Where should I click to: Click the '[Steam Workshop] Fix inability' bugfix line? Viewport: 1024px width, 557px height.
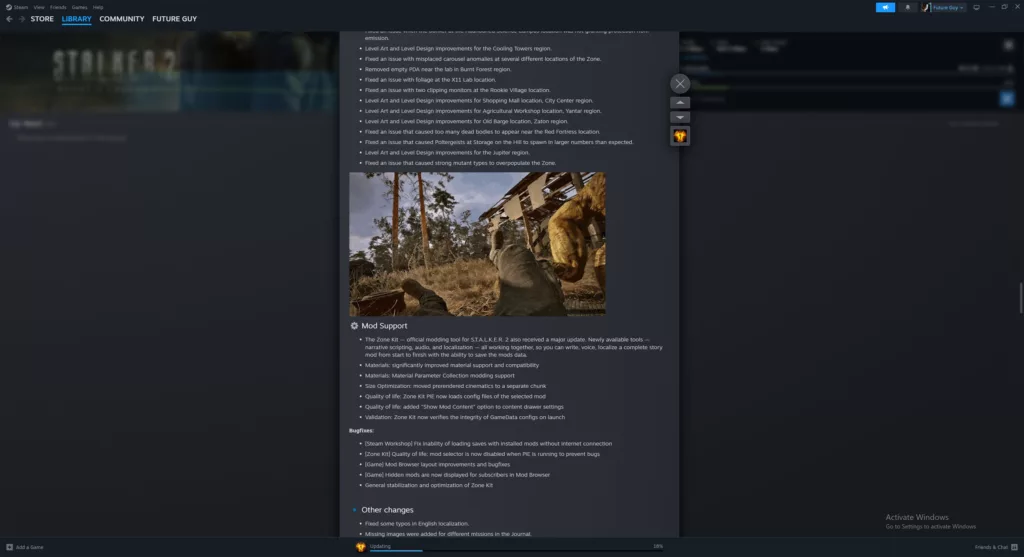[488, 443]
